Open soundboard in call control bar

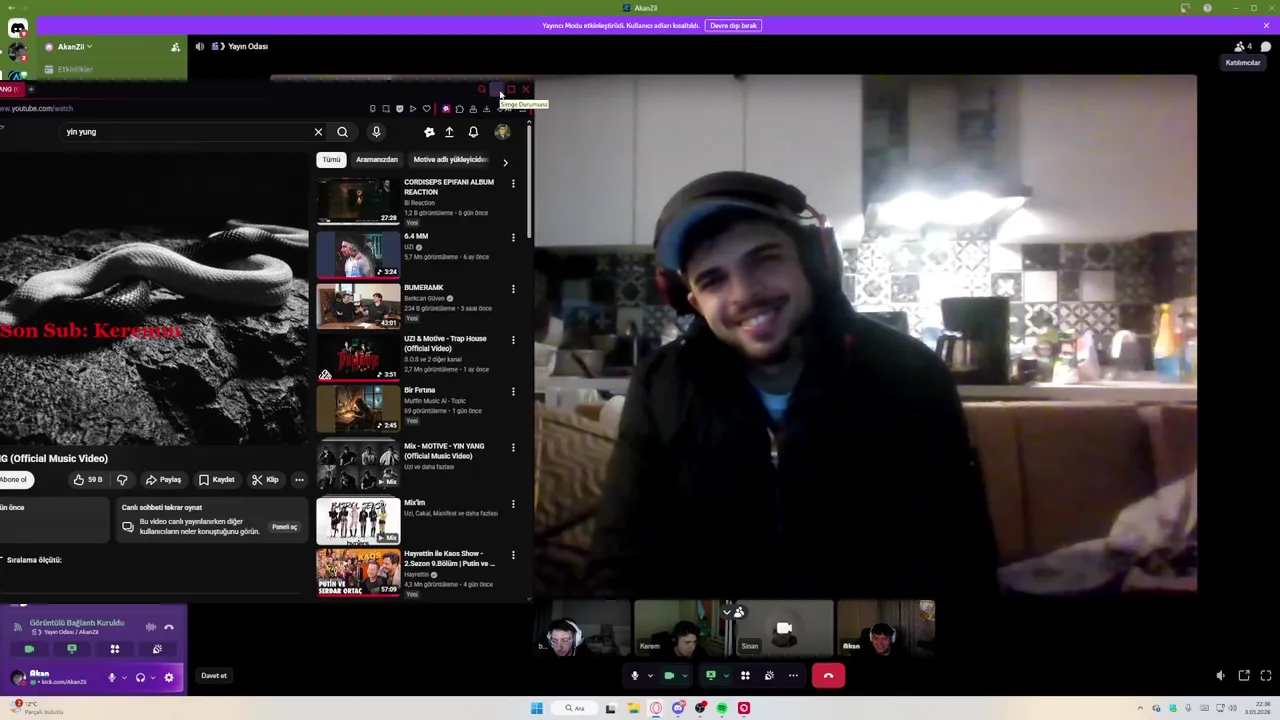click(769, 676)
